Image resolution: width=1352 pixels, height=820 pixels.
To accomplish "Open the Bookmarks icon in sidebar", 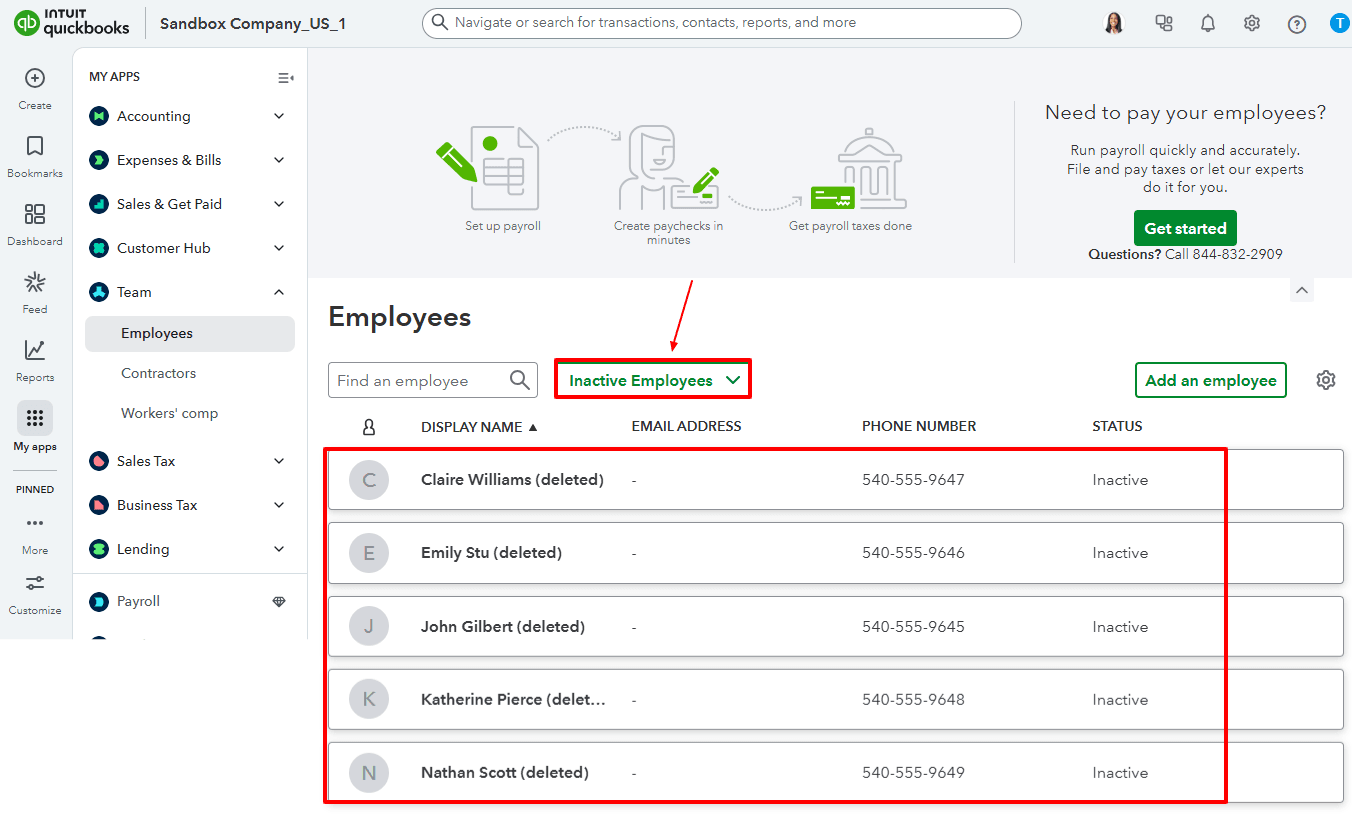I will coord(35,147).
